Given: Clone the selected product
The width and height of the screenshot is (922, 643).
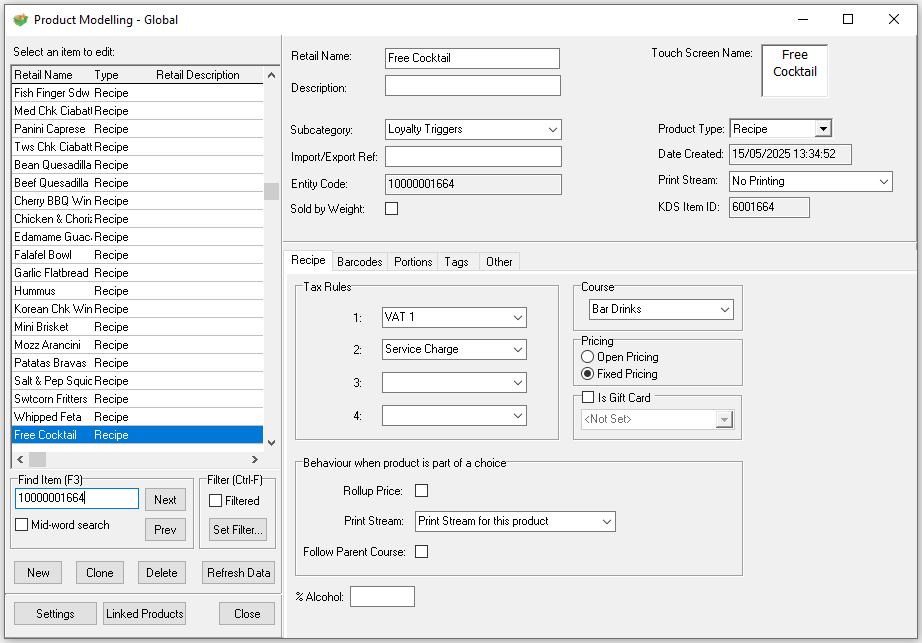Looking at the screenshot, I should point(100,572).
